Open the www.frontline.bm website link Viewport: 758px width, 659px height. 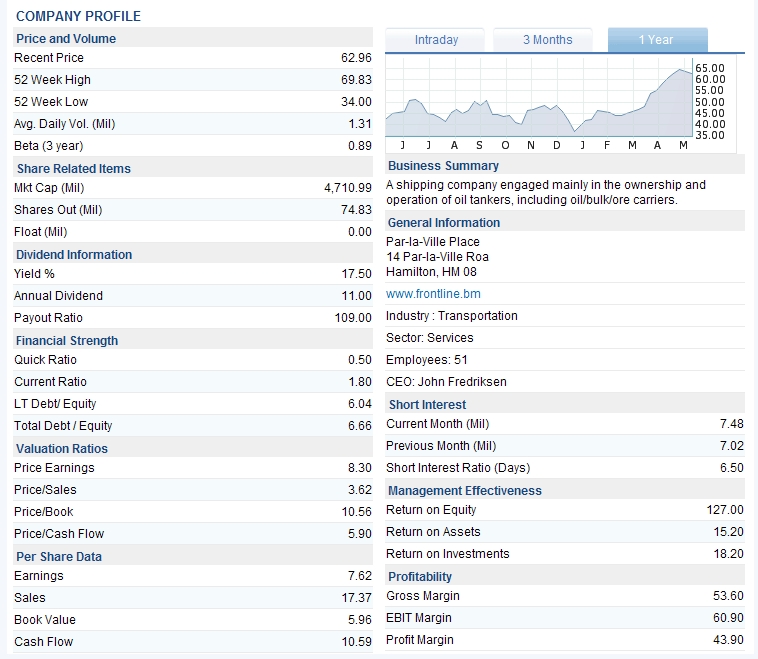[x=433, y=294]
